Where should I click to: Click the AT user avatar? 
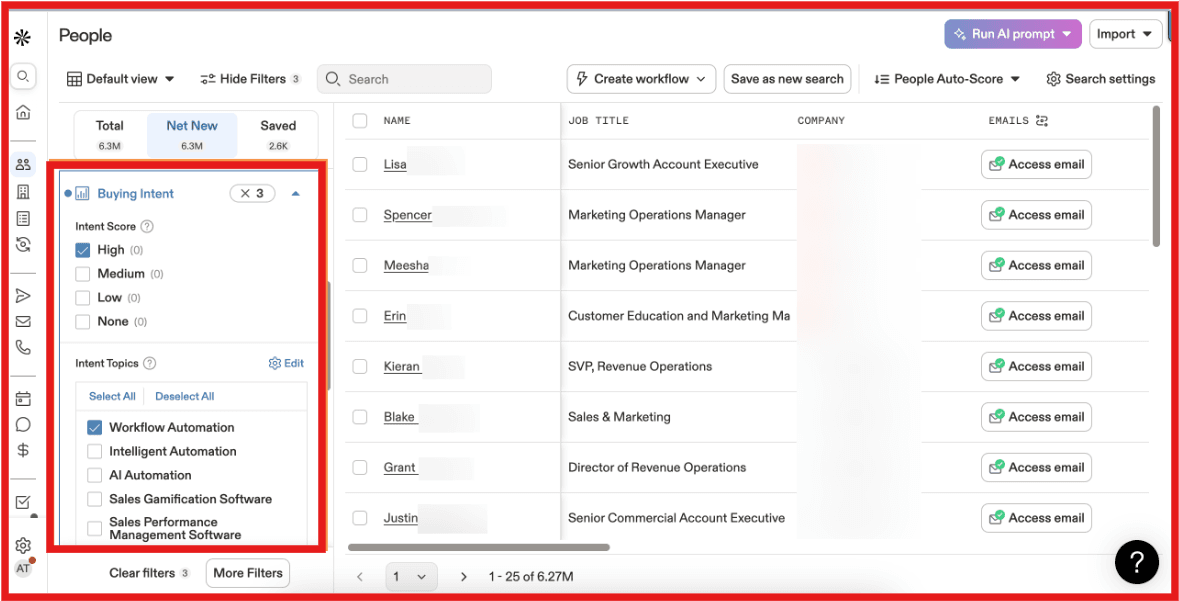point(23,568)
